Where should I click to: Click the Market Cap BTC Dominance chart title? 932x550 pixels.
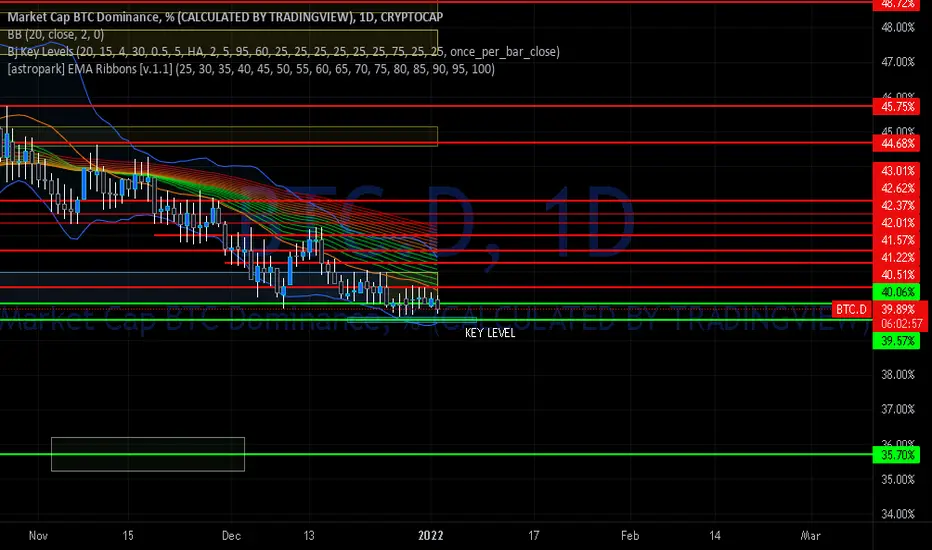click(x=225, y=17)
